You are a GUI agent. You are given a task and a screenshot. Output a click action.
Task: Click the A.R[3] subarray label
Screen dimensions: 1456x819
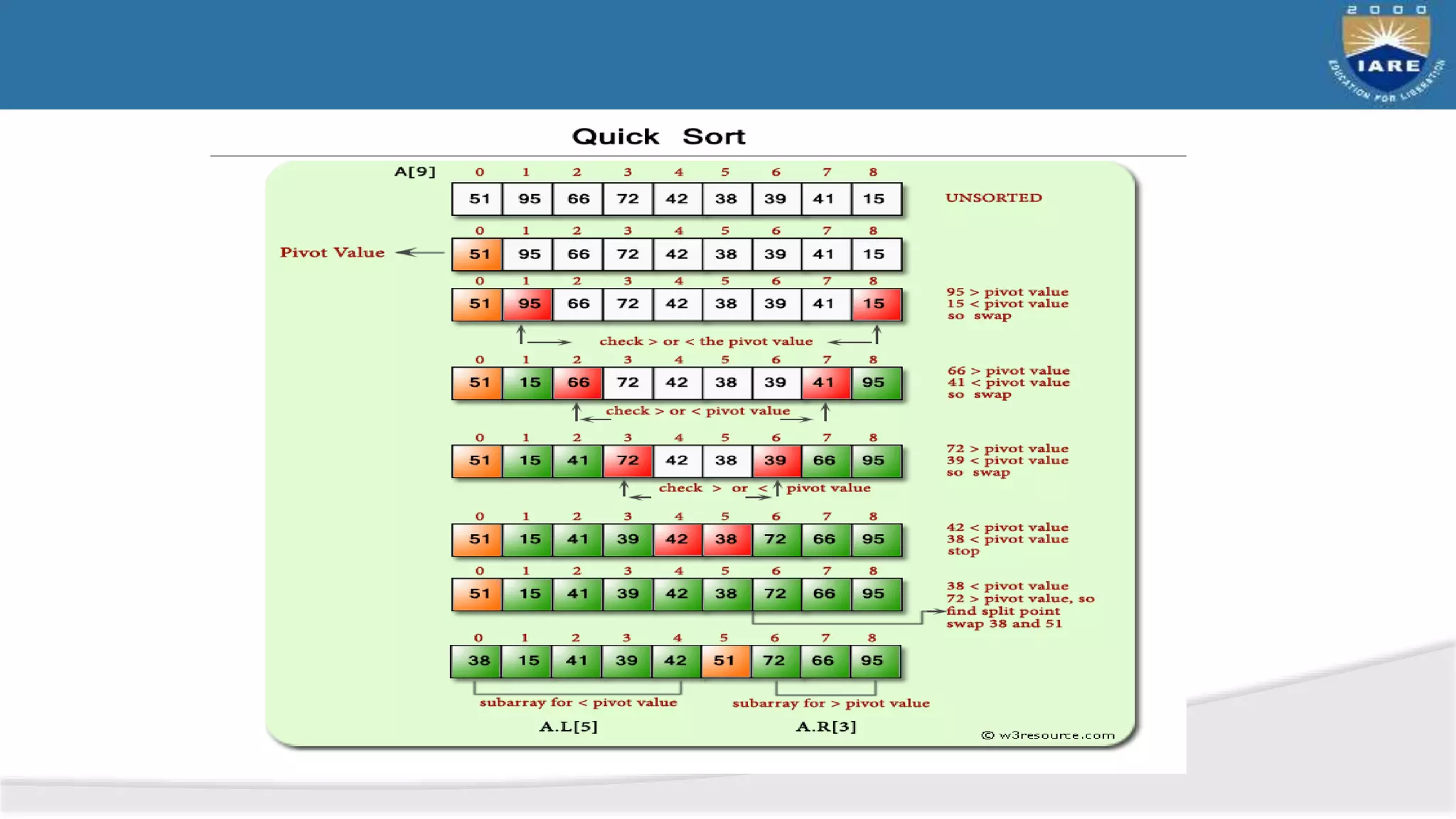pos(825,727)
